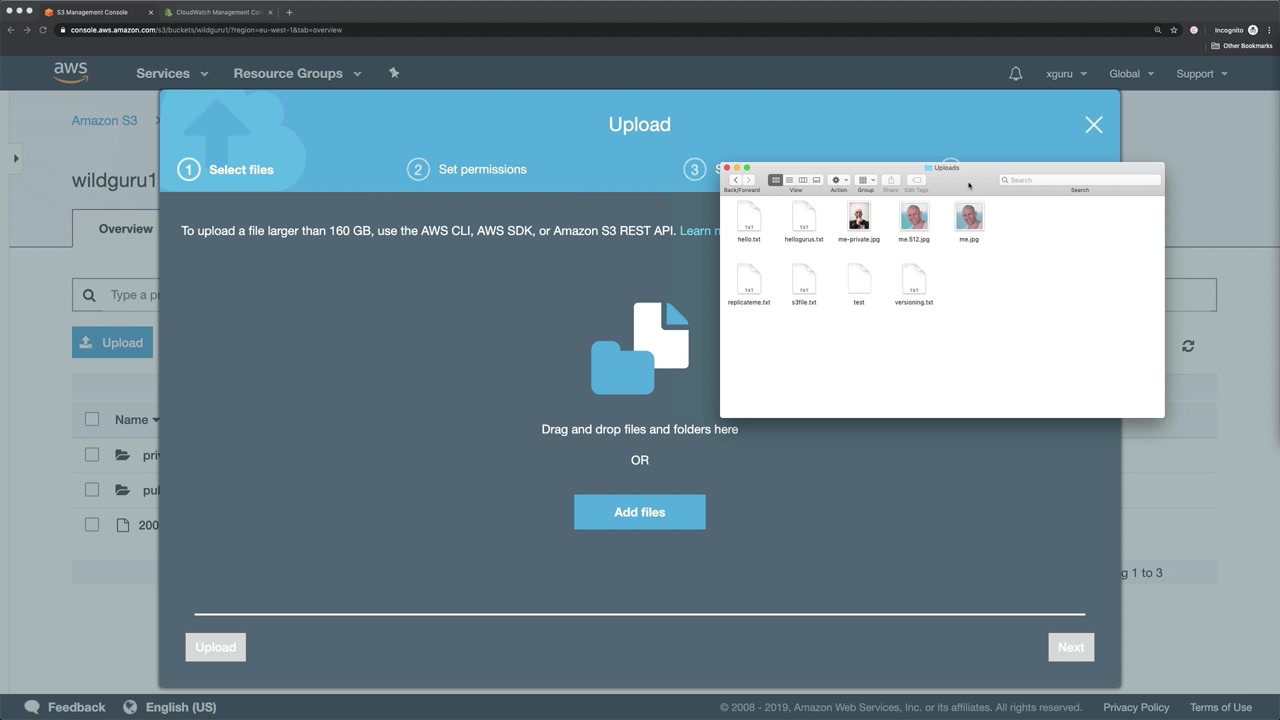Image resolution: width=1280 pixels, height=720 pixels.
Task: Reload the page with the browser refresh icon
Action: click(43, 30)
